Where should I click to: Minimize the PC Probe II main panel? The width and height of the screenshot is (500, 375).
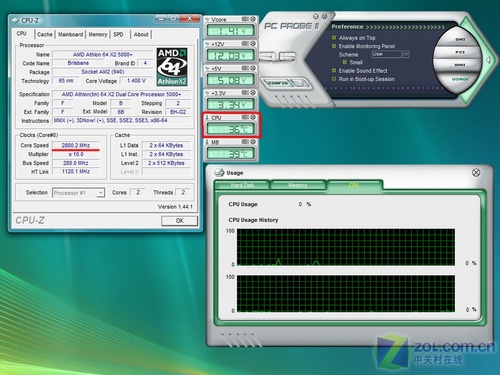(x=316, y=16)
